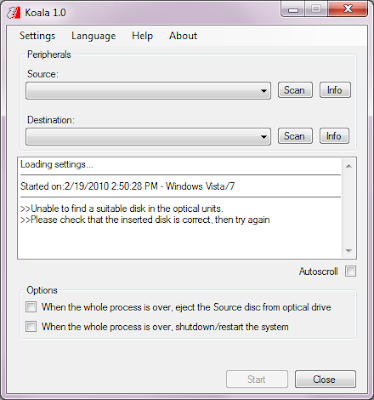Viewport: 374px width, 400px height.
Task: Open the Help menu
Action: click(x=142, y=36)
